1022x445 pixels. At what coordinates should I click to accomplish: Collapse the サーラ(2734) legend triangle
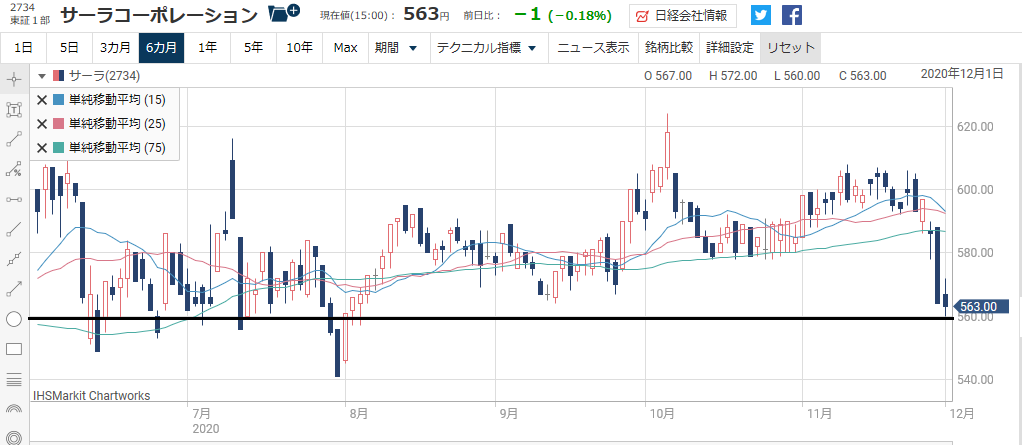(42, 76)
